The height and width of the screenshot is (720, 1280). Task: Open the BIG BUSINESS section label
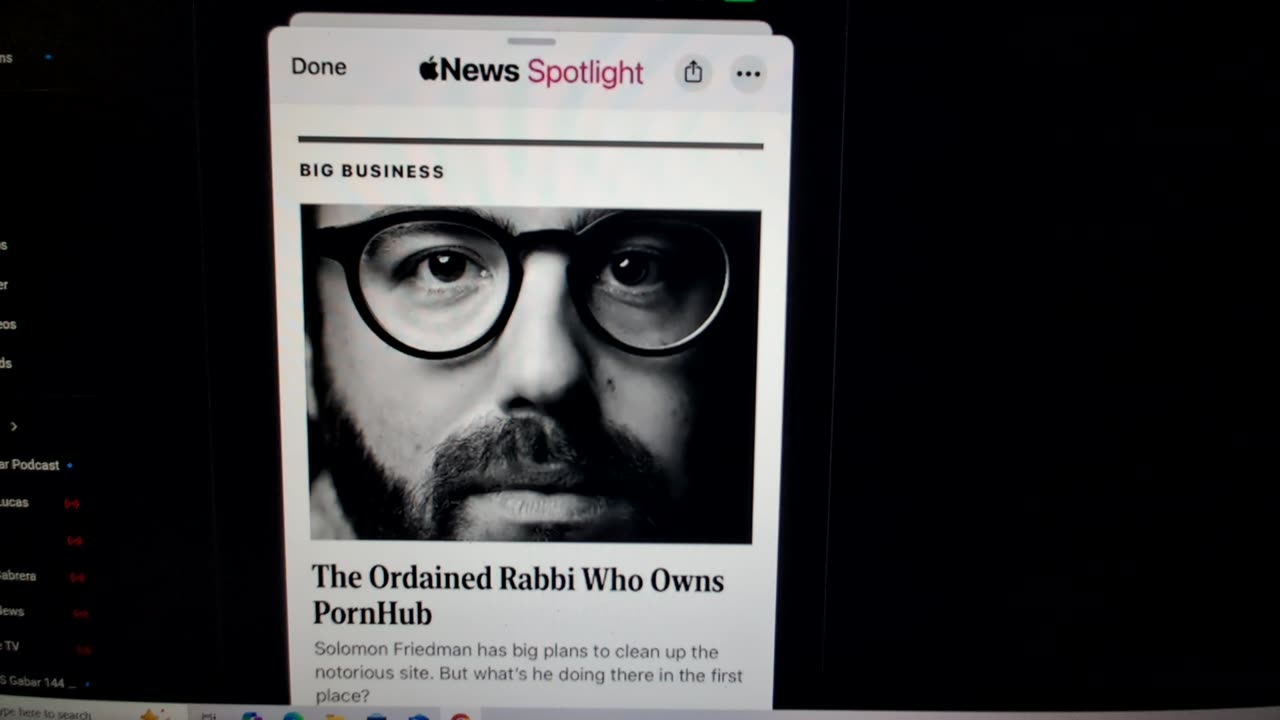point(372,171)
